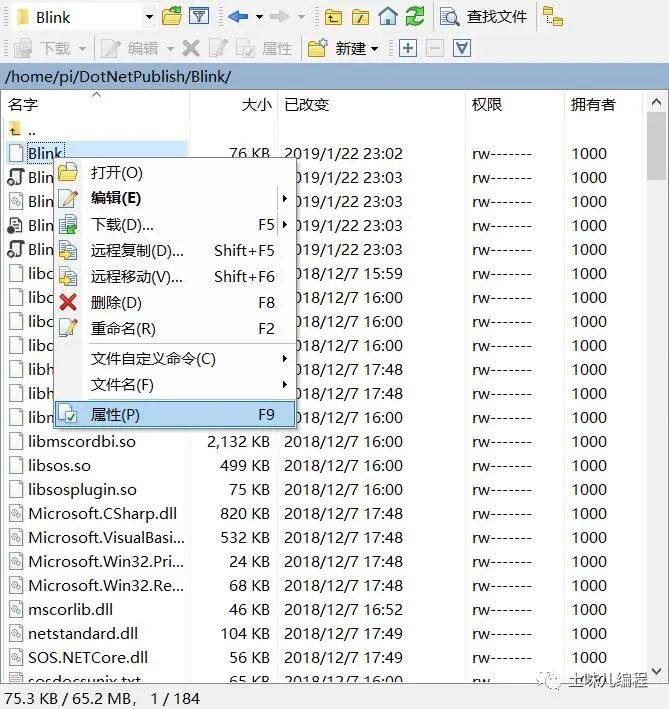Viewport: 669px width, 709px height.
Task: Select 属性(P) in context menu
Action: click(x=175, y=415)
